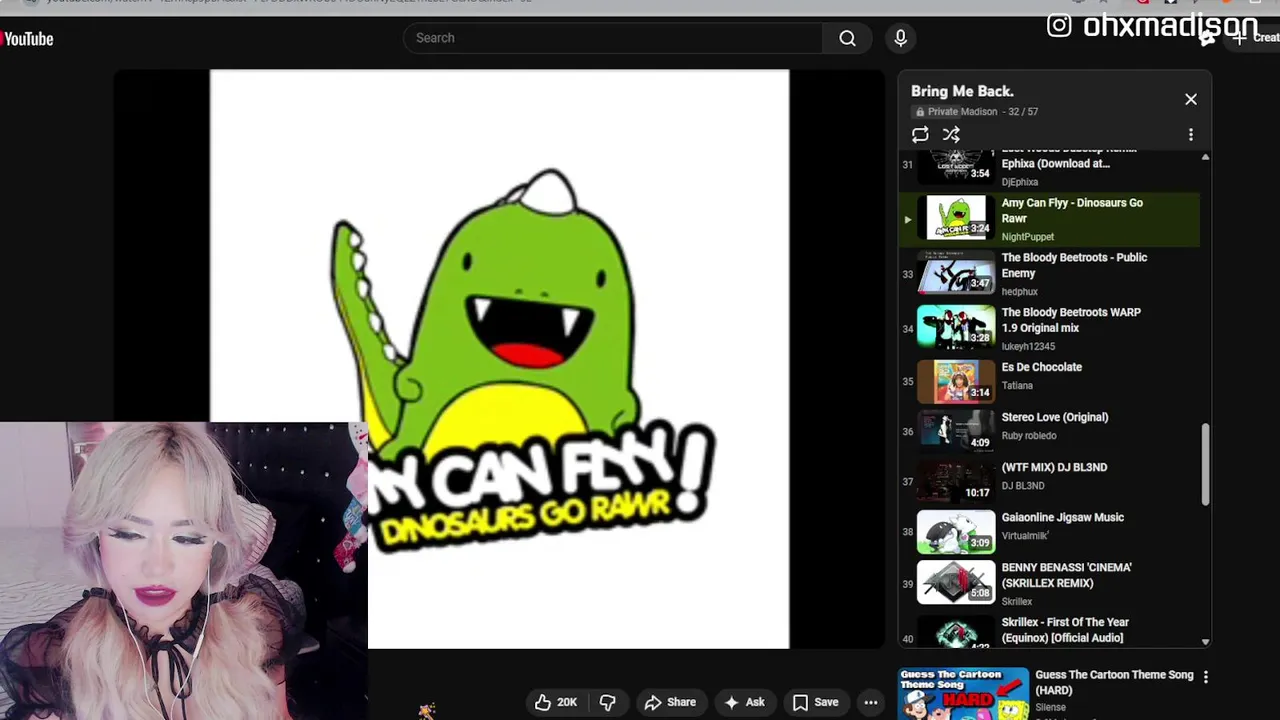
Task: Open WARP 1.9 video thumbnail
Action: pos(956,328)
